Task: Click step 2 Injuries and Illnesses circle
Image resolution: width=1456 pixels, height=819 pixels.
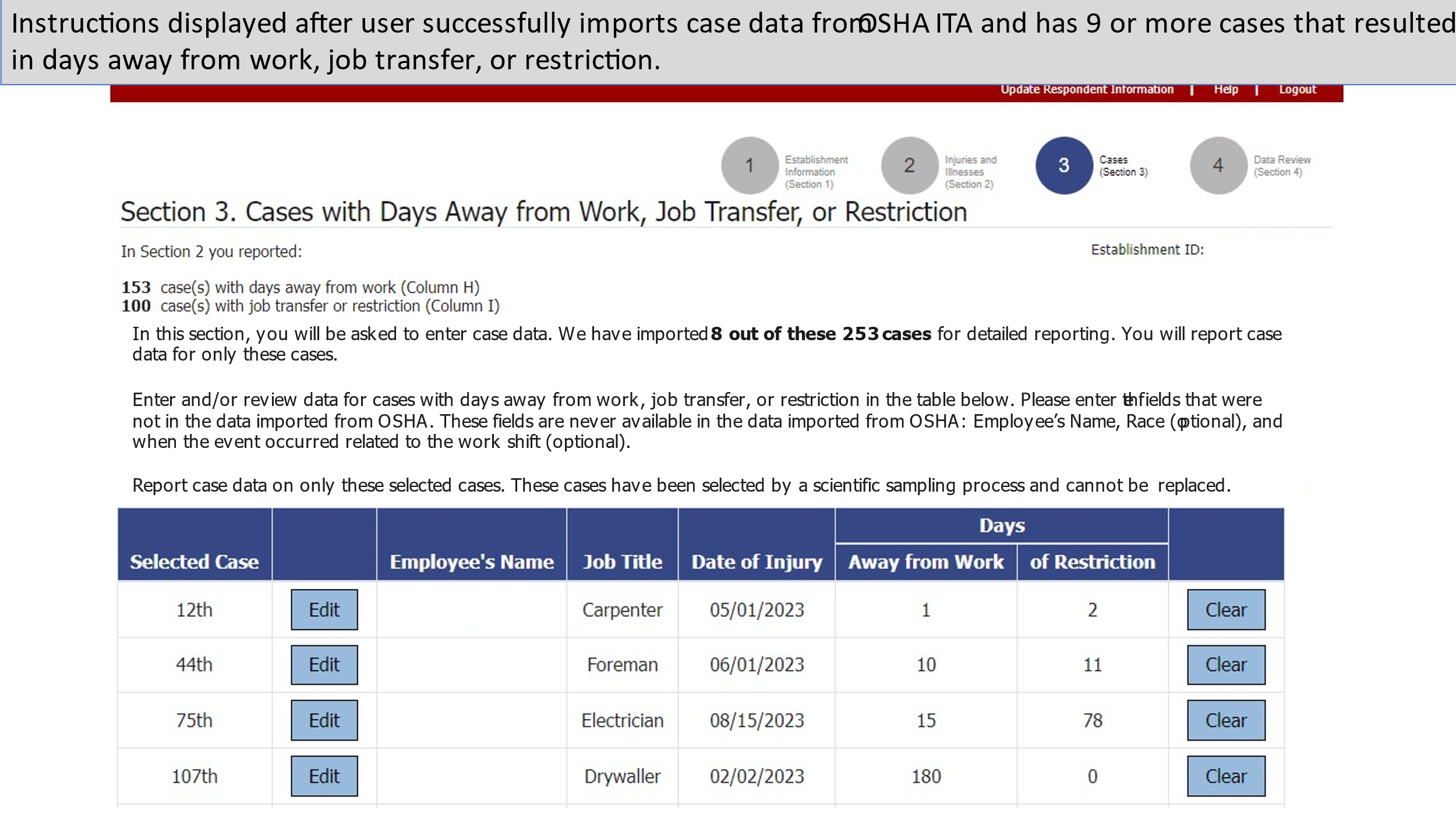Action: point(909,165)
